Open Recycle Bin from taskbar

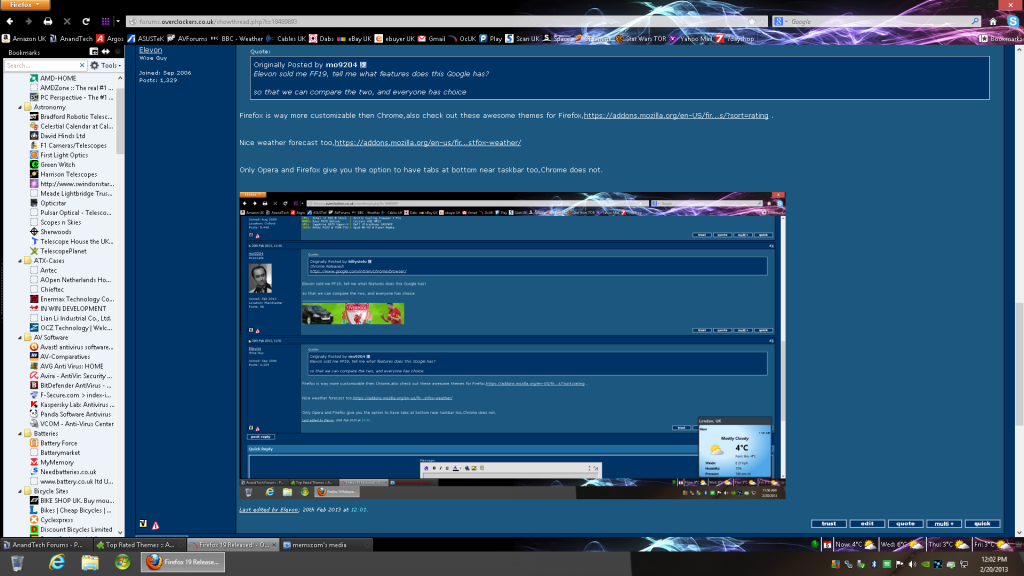tap(18, 562)
